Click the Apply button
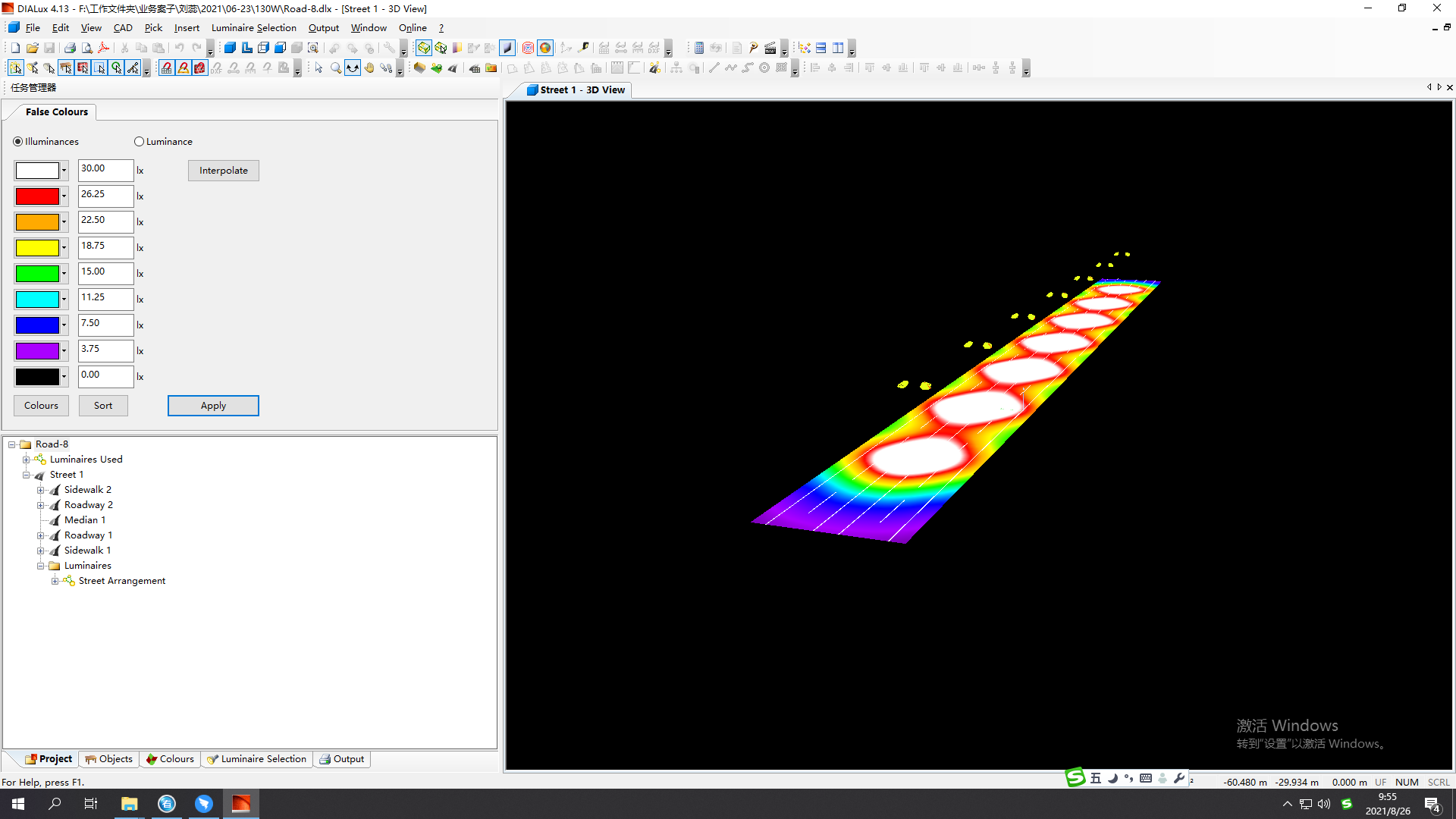The width and height of the screenshot is (1456, 819). tap(213, 406)
